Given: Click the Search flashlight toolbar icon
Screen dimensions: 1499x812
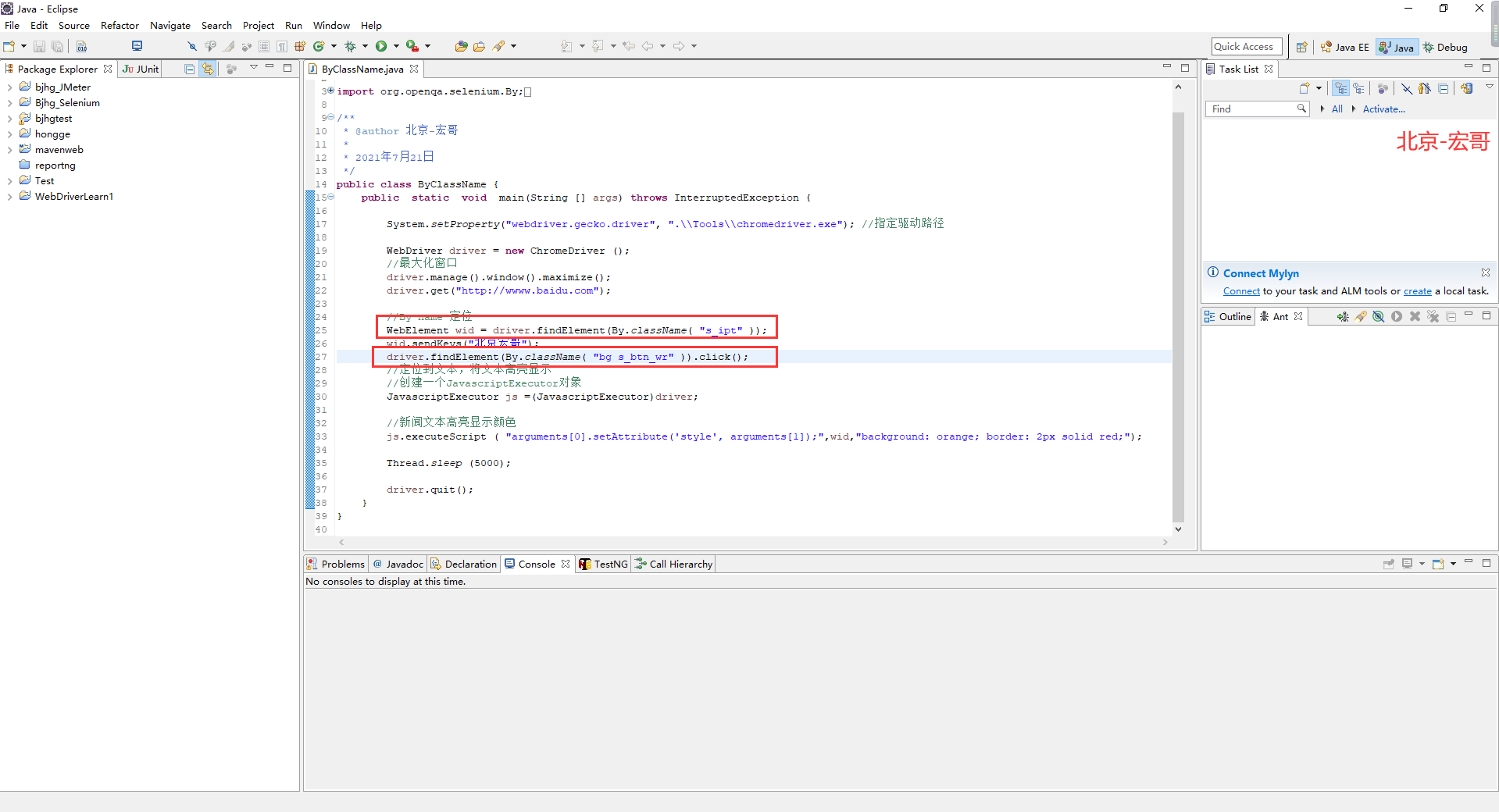Looking at the screenshot, I should point(498,46).
